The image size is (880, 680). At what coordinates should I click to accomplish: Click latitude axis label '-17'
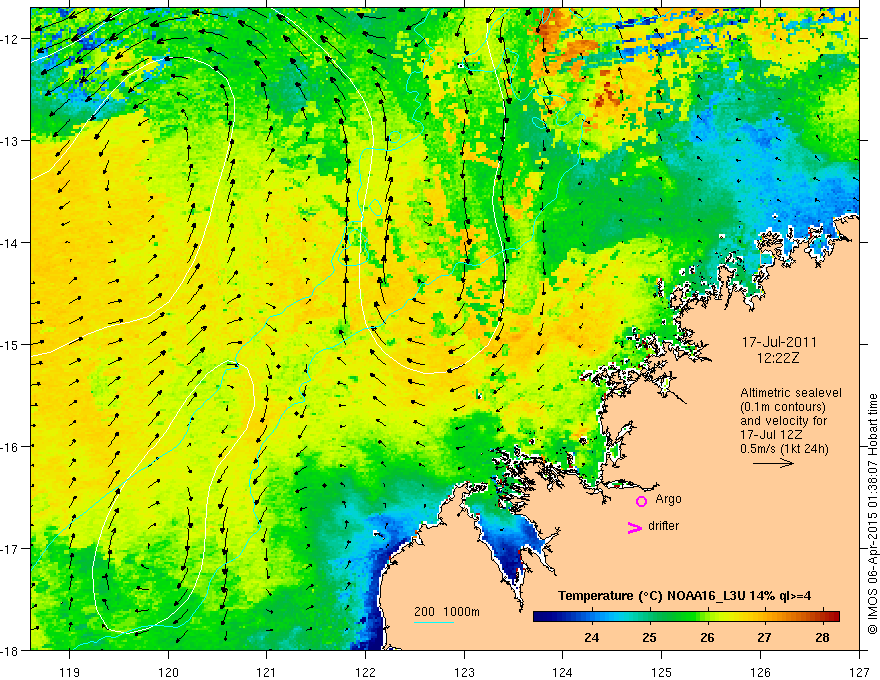click(11, 549)
